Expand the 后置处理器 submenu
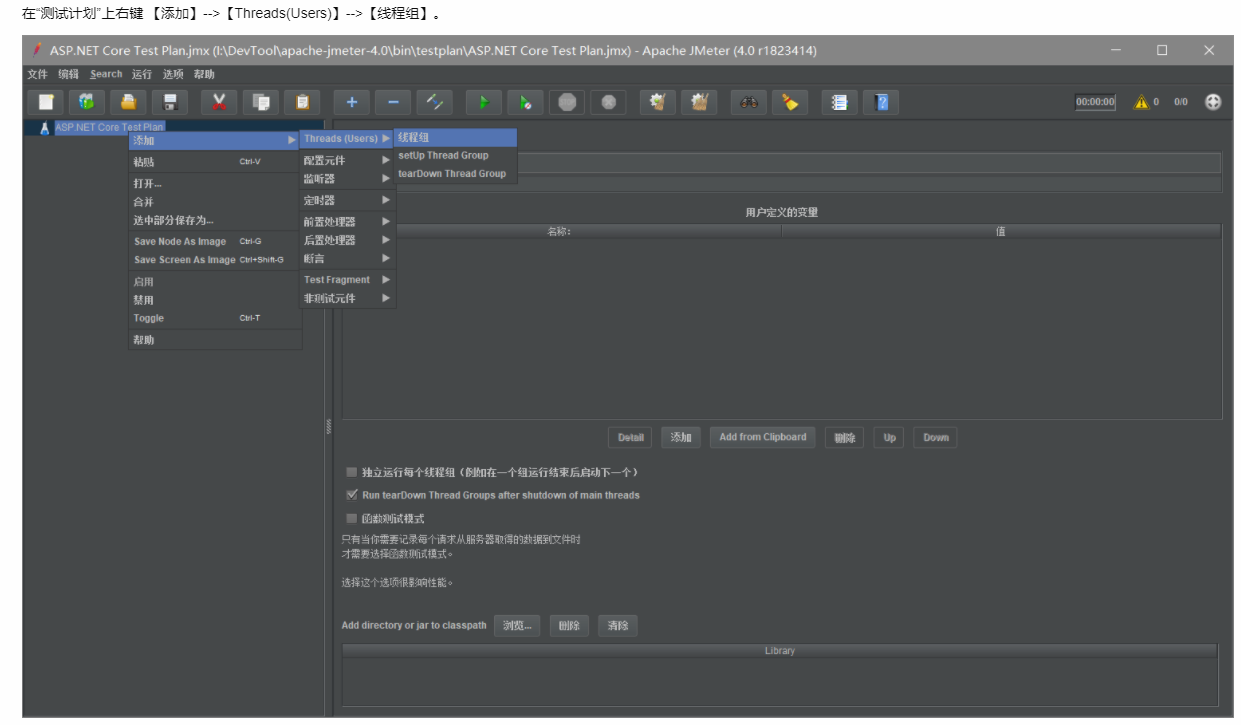The width and height of the screenshot is (1241, 725). [x=347, y=240]
